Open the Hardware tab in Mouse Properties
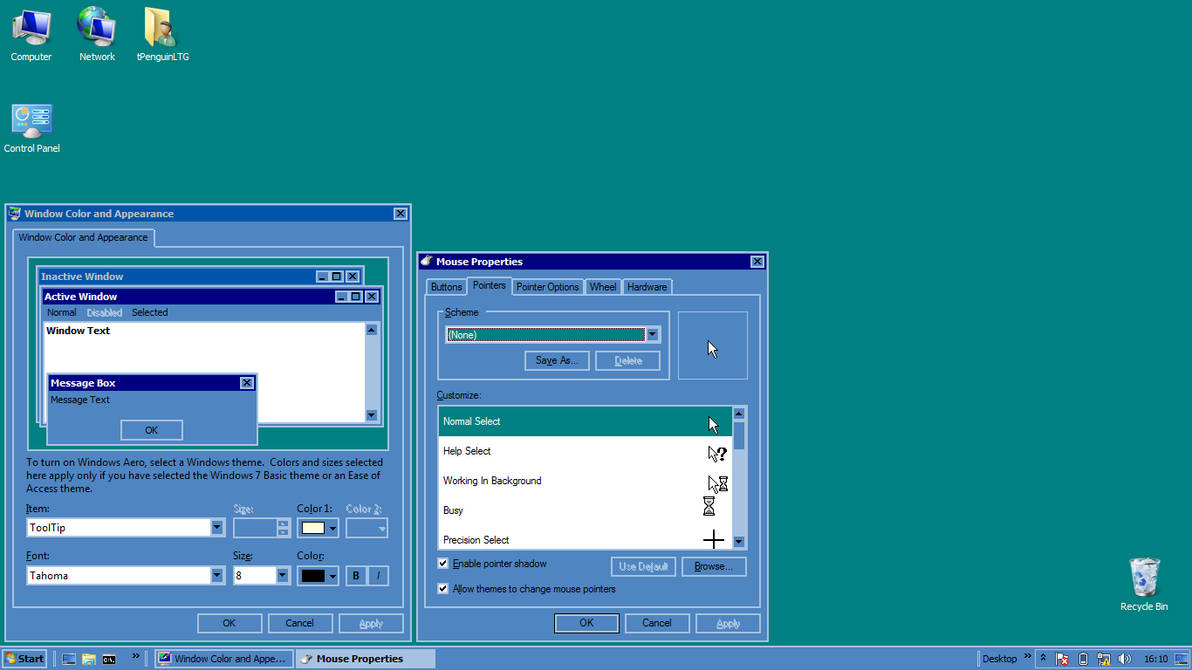This screenshot has width=1192, height=670. (646, 286)
